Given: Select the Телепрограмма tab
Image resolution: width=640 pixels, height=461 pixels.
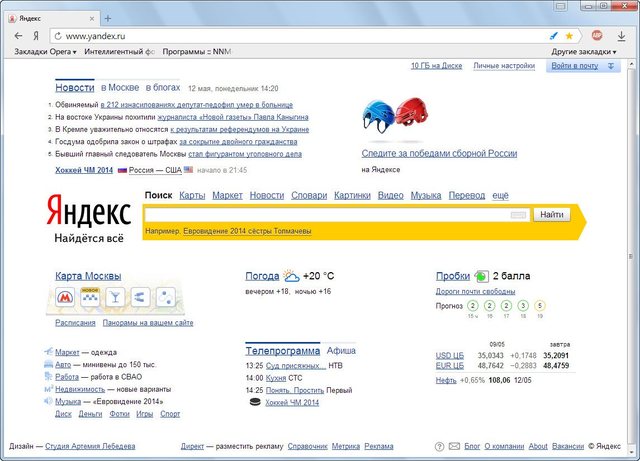Looking at the screenshot, I should [x=282, y=351].
